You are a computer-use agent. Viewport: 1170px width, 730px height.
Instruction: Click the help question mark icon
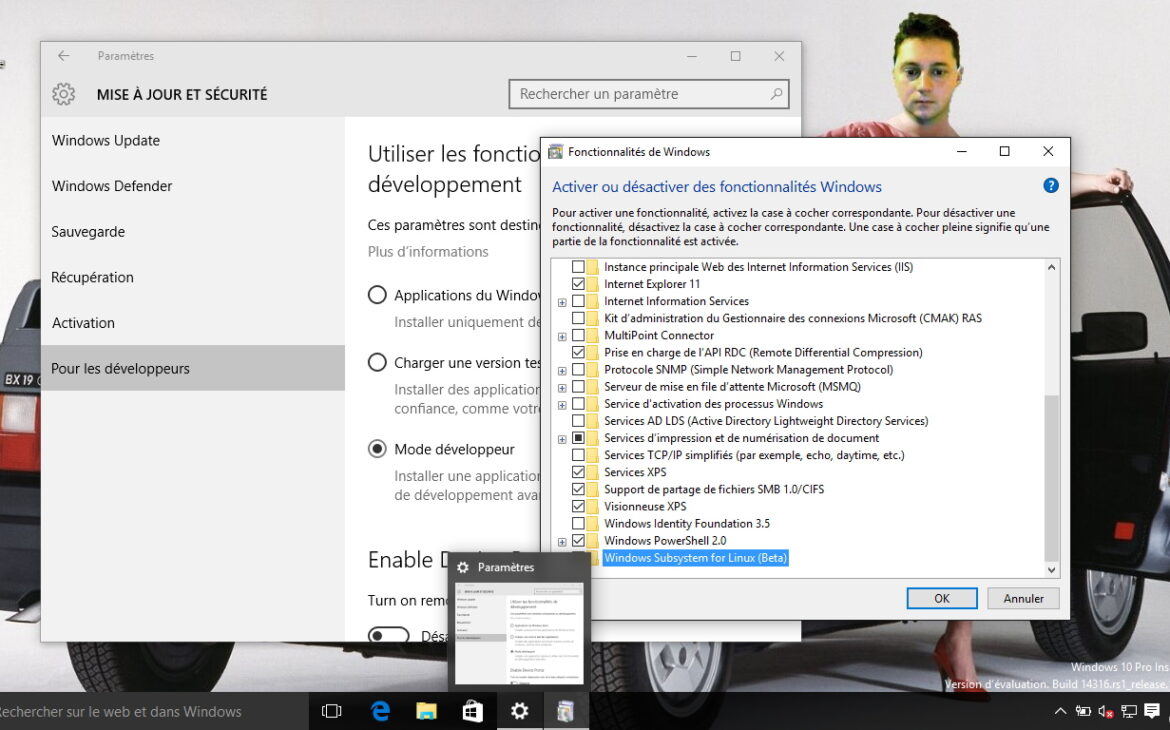tap(1050, 186)
